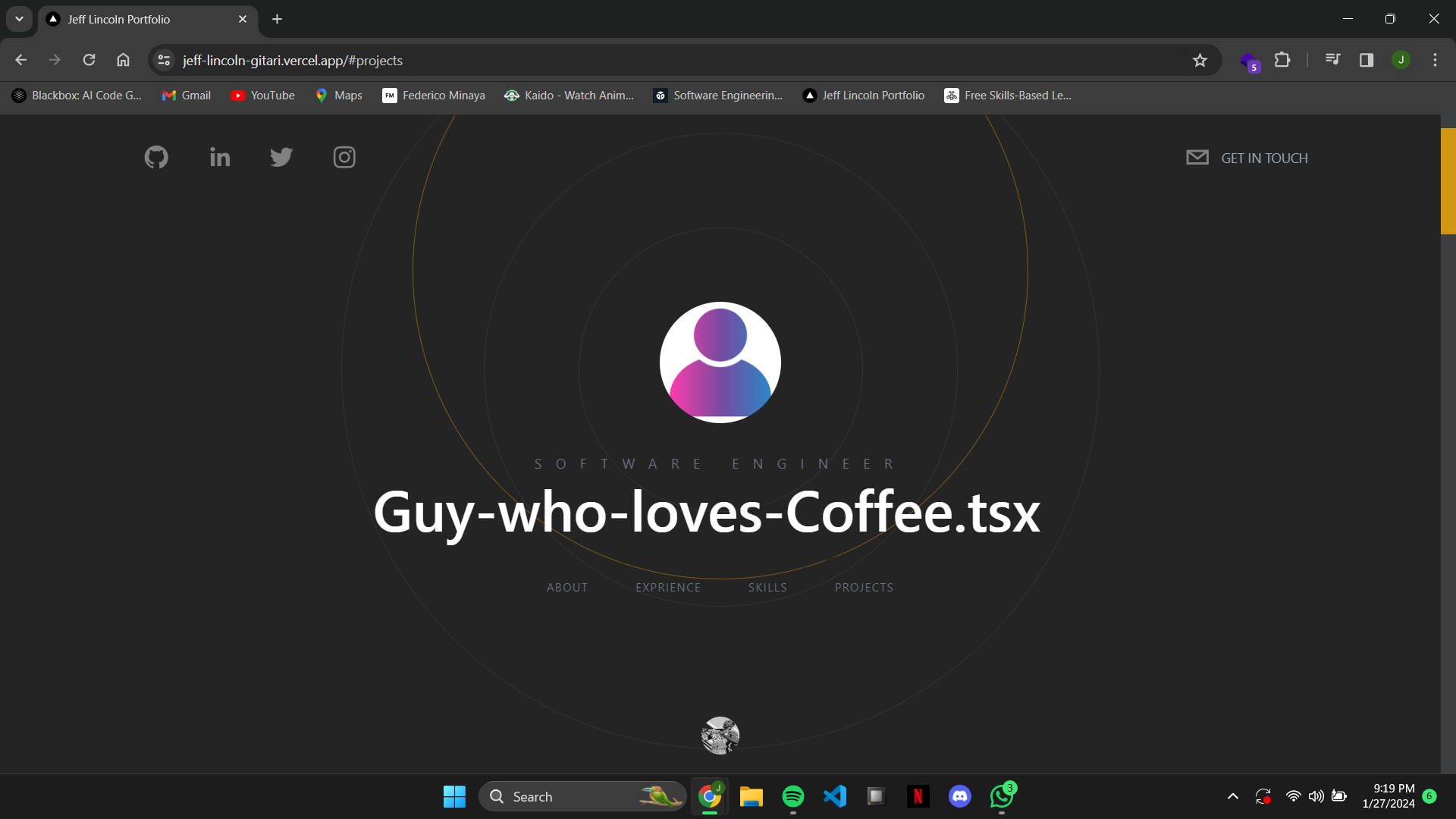1456x819 pixels.
Task: Open the tab search dropdown arrow
Action: [19, 19]
